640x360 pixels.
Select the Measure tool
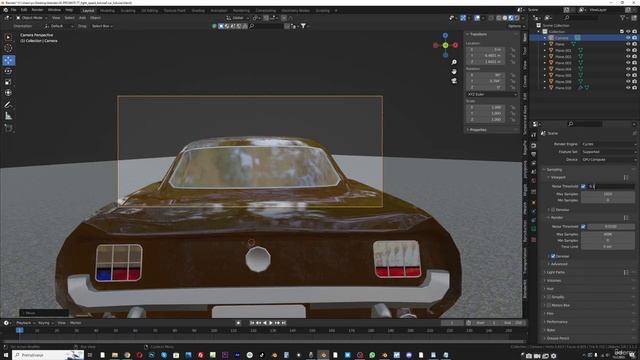[x=8, y=116]
